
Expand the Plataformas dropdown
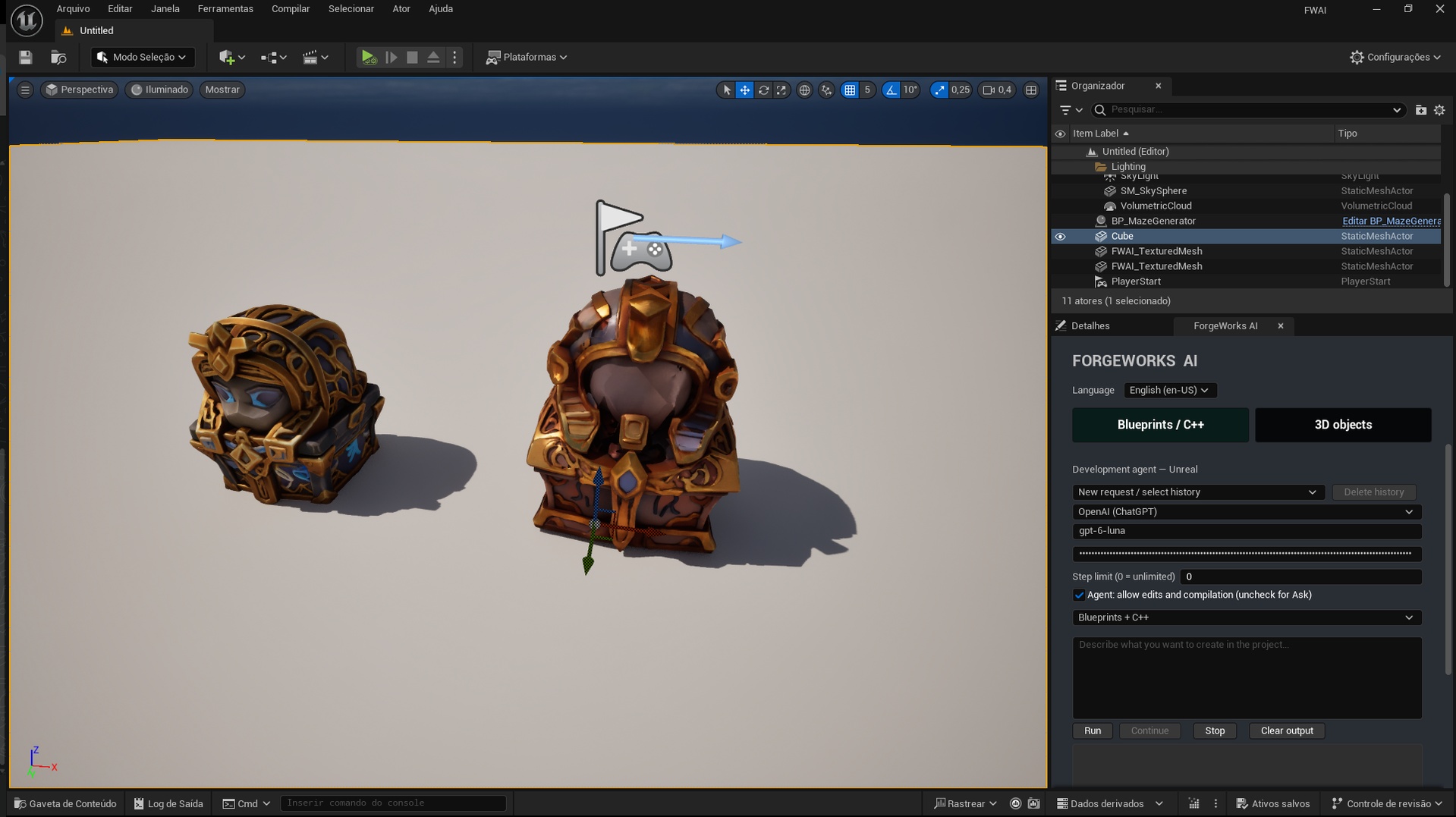pyautogui.click(x=527, y=57)
